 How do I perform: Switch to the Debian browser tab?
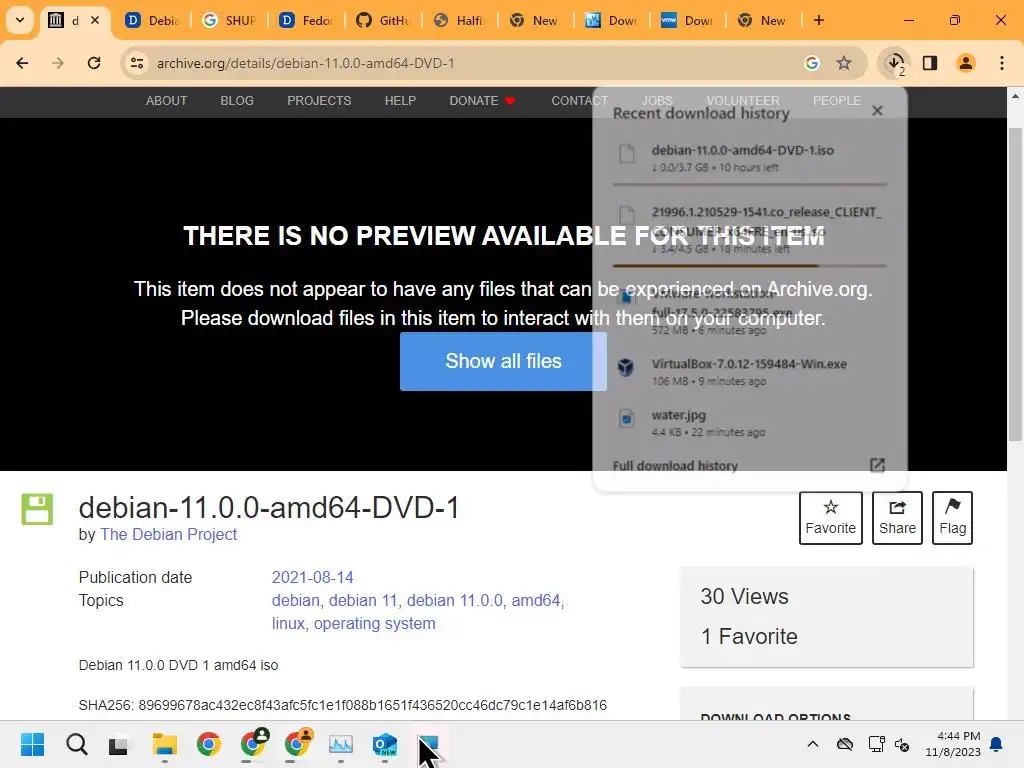coord(154,20)
